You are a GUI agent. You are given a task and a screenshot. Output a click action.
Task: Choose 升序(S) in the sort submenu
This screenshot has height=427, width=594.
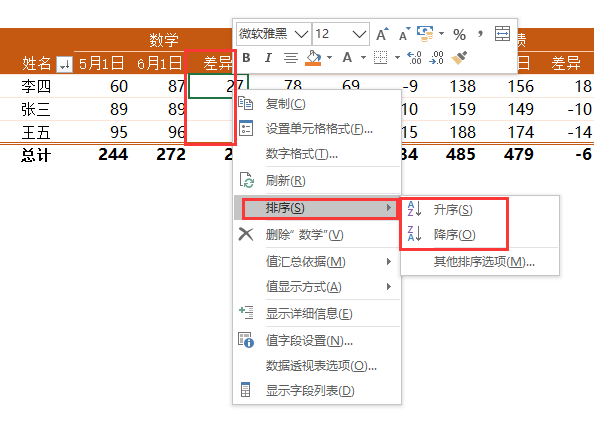pos(453,210)
